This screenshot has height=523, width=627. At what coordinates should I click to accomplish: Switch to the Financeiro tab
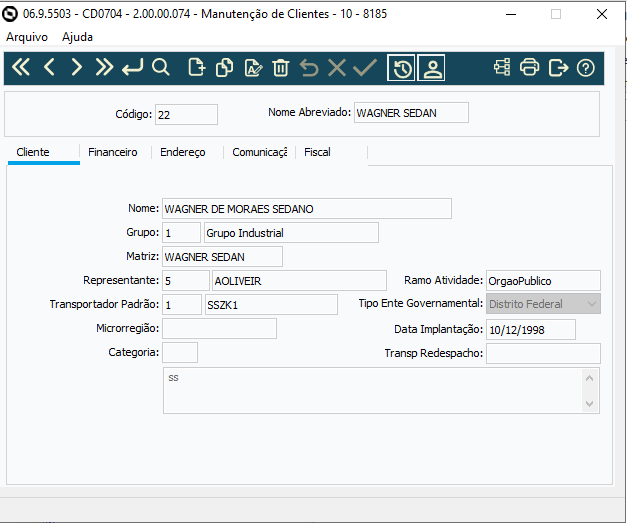point(115,152)
